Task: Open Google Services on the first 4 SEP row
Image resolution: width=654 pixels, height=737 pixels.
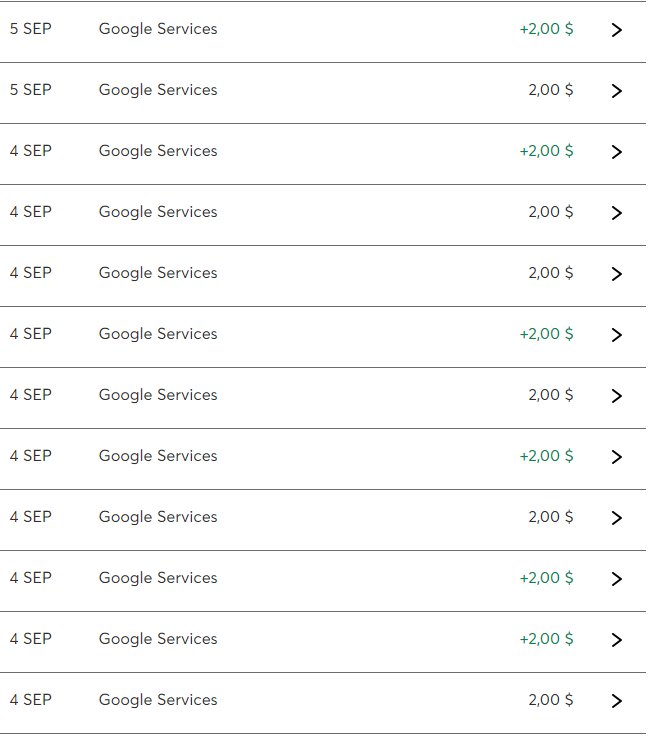Action: pyautogui.click(x=158, y=151)
